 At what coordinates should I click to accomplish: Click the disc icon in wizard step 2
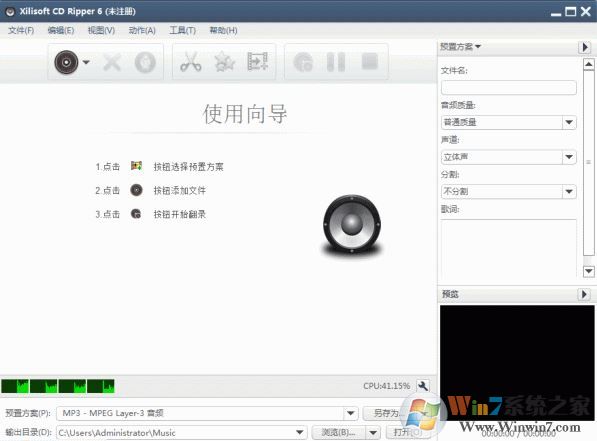136,190
